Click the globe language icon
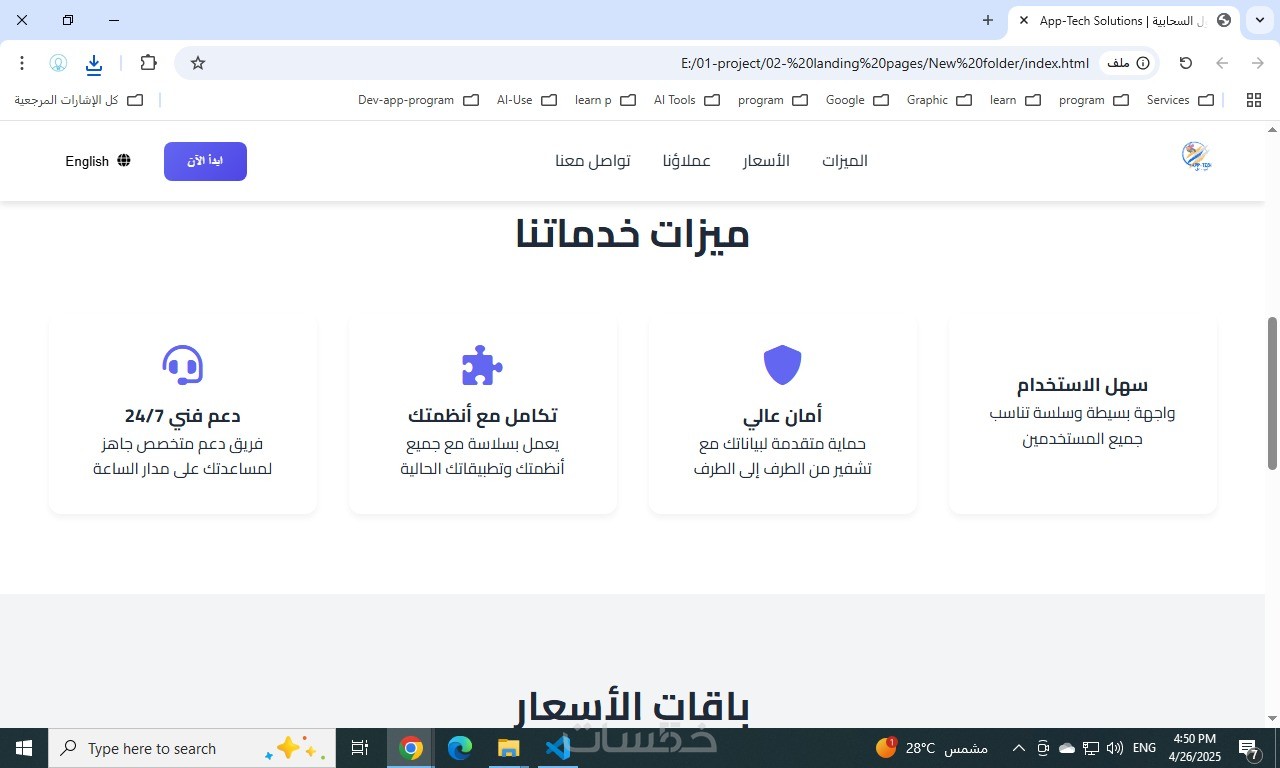The image size is (1280, 768). [124, 161]
